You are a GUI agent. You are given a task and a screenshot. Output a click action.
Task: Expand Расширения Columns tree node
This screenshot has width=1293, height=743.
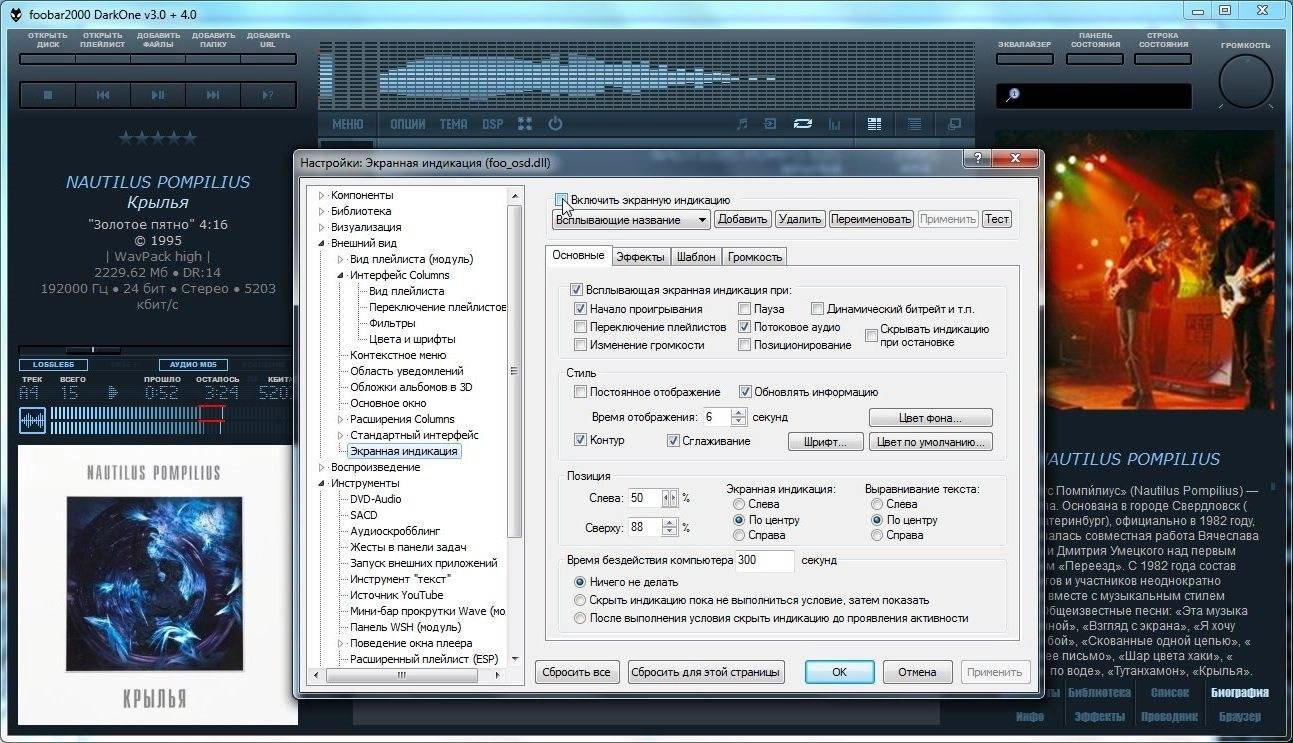point(341,419)
